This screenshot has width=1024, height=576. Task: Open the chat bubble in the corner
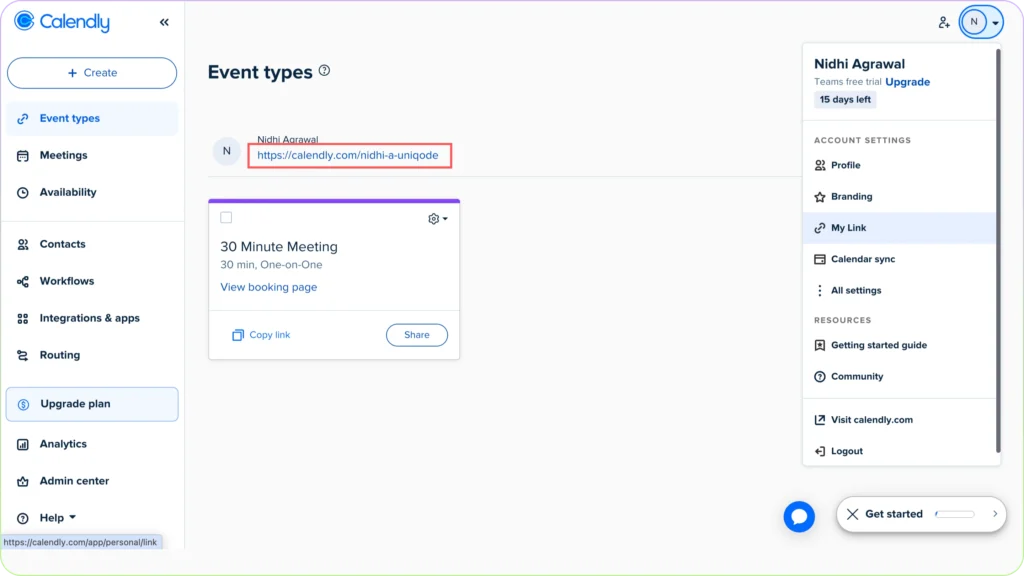coord(798,516)
